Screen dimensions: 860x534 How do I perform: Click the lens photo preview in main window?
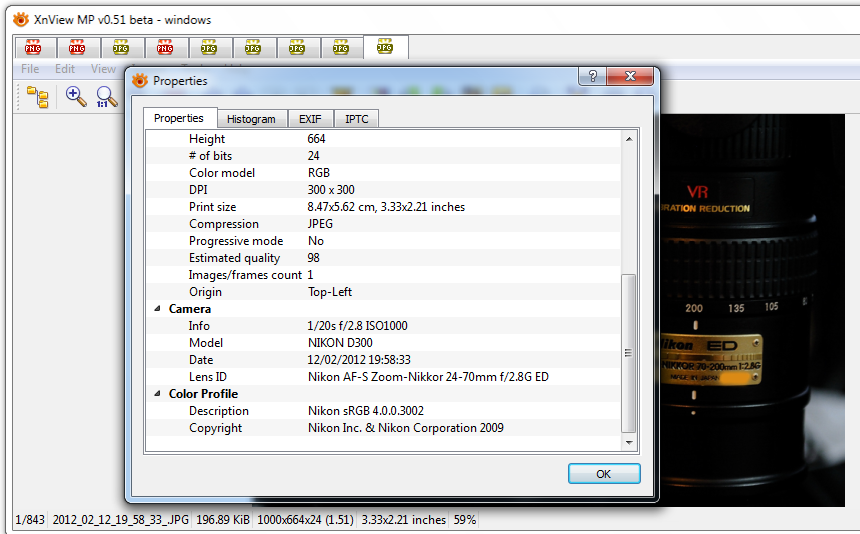751,310
